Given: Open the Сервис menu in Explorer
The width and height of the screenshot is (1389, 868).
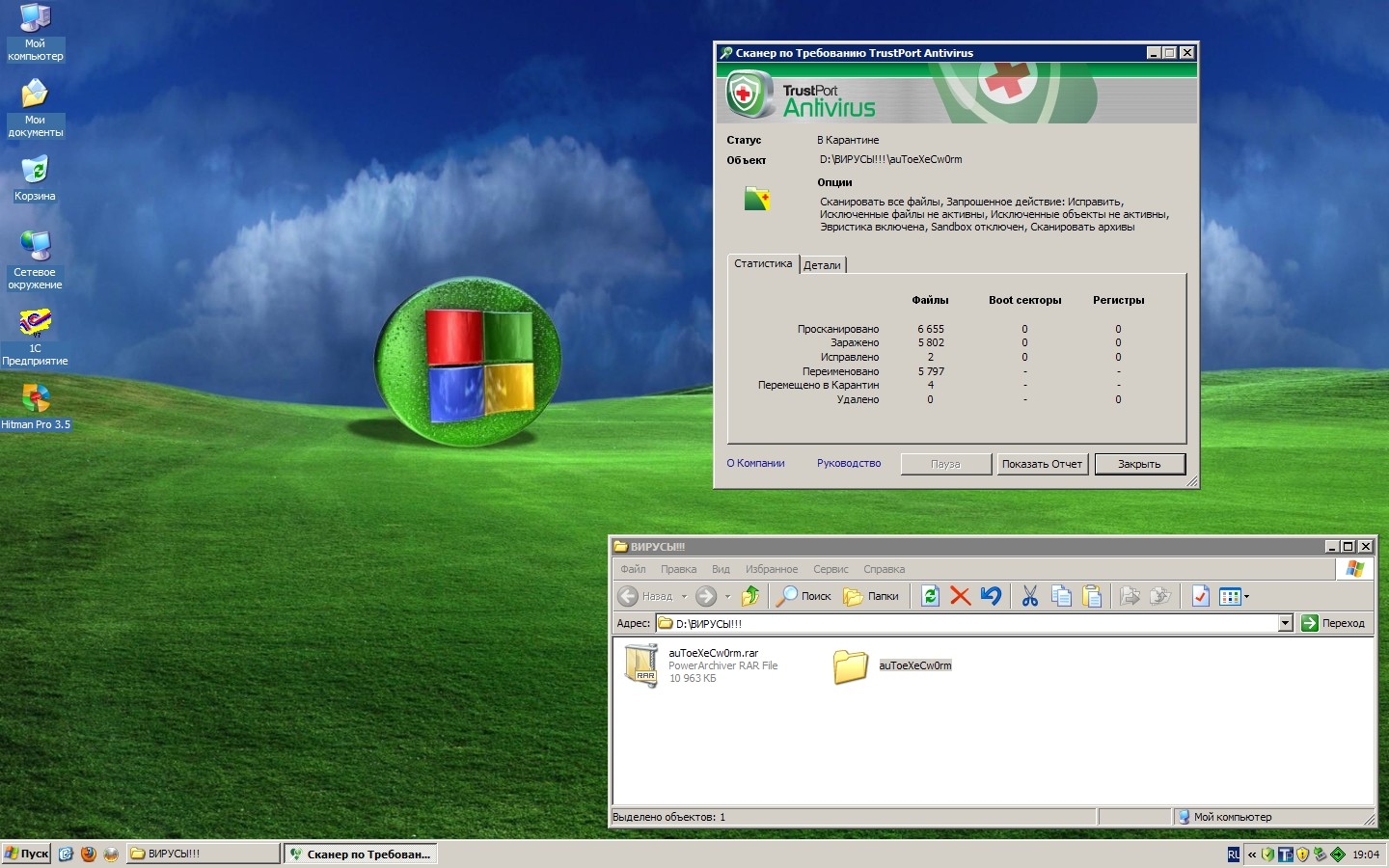Looking at the screenshot, I should (830, 569).
